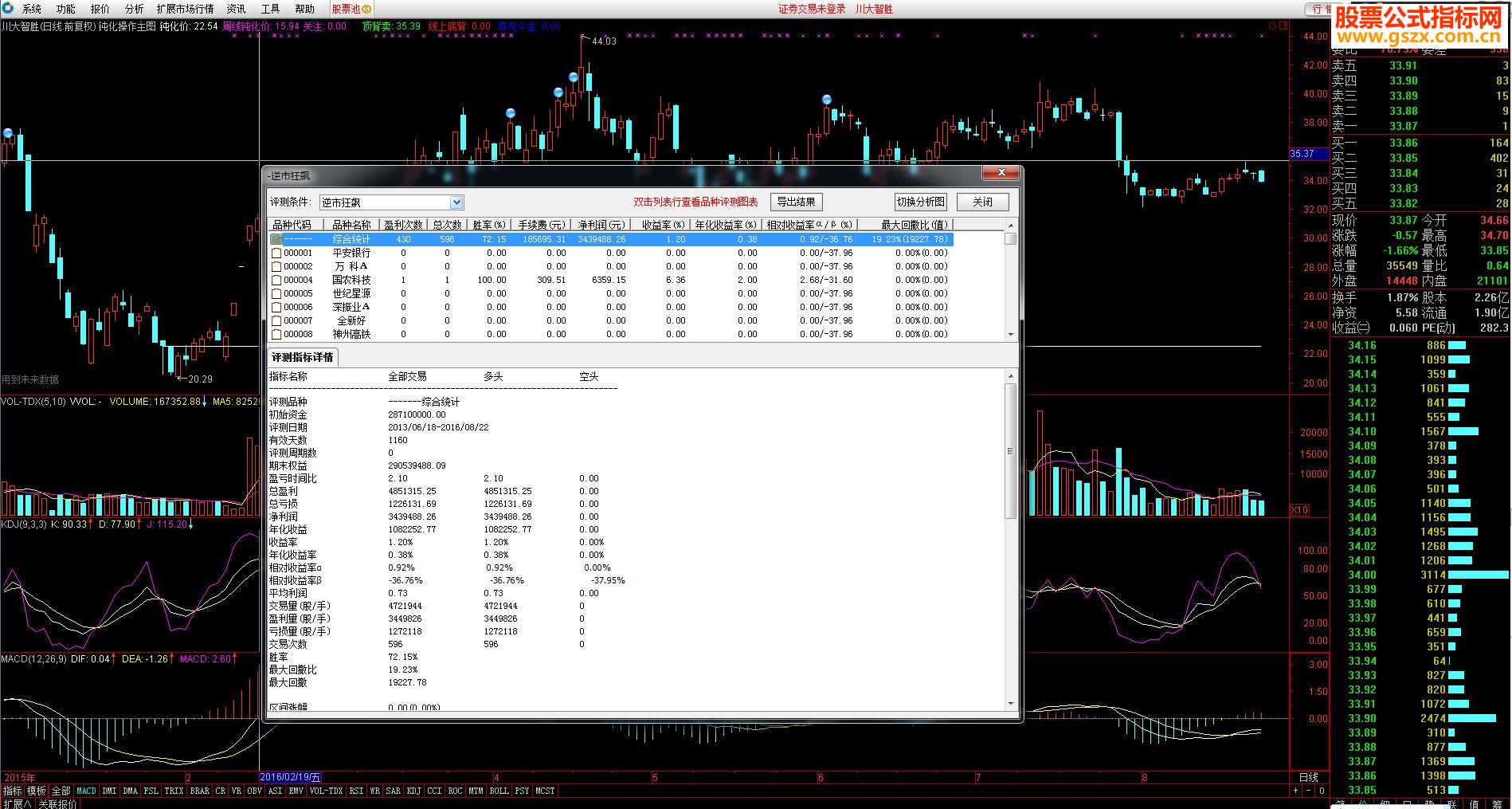The height and width of the screenshot is (809, 1512).
Task: Click the + zoom-in chart button
Action: [1296, 791]
